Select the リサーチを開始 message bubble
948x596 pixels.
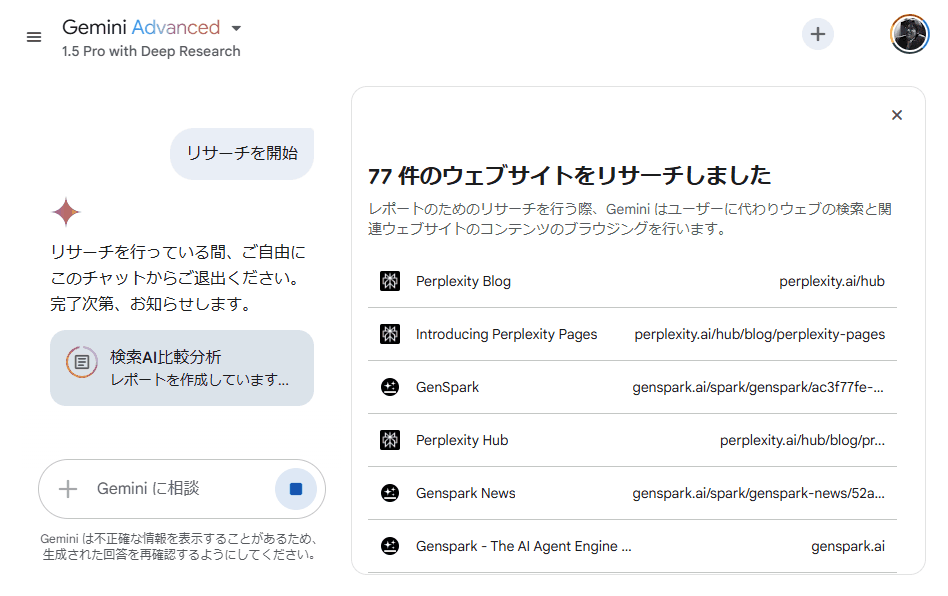click(x=242, y=154)
